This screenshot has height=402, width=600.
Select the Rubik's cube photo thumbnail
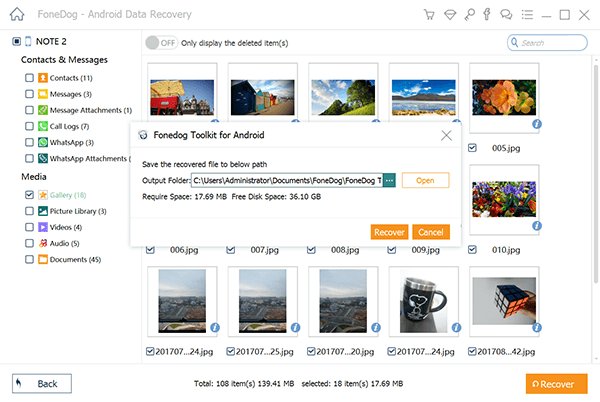[x=504, y=301]
